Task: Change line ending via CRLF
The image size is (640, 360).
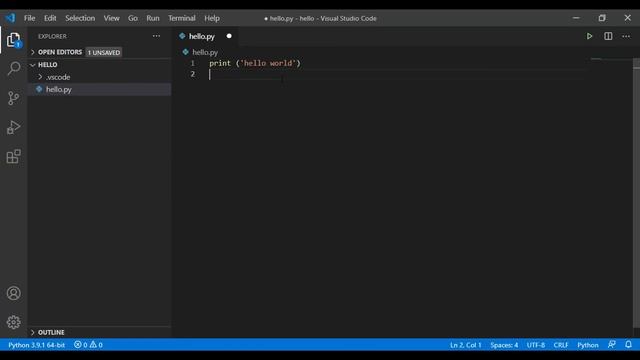Action: coord(561,345)
